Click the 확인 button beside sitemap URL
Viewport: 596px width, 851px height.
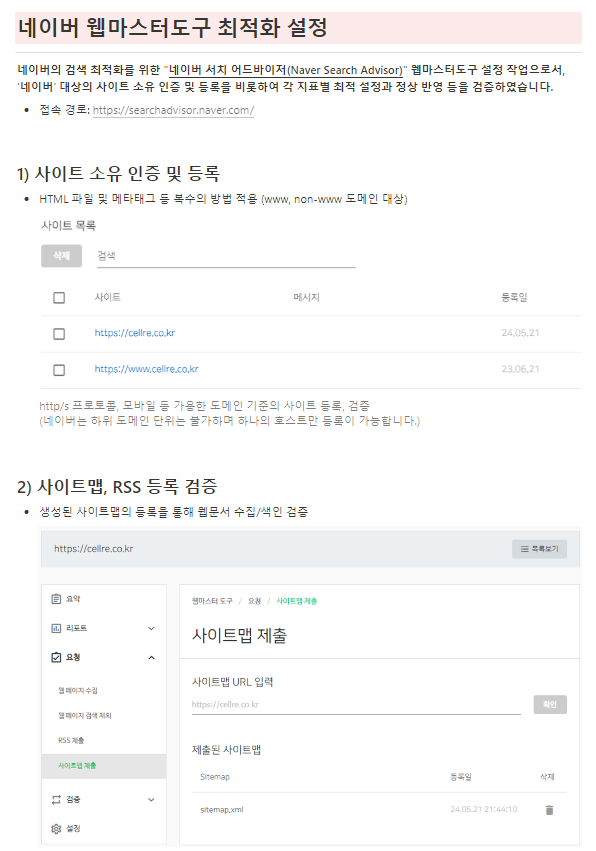[x=550, y=704]
